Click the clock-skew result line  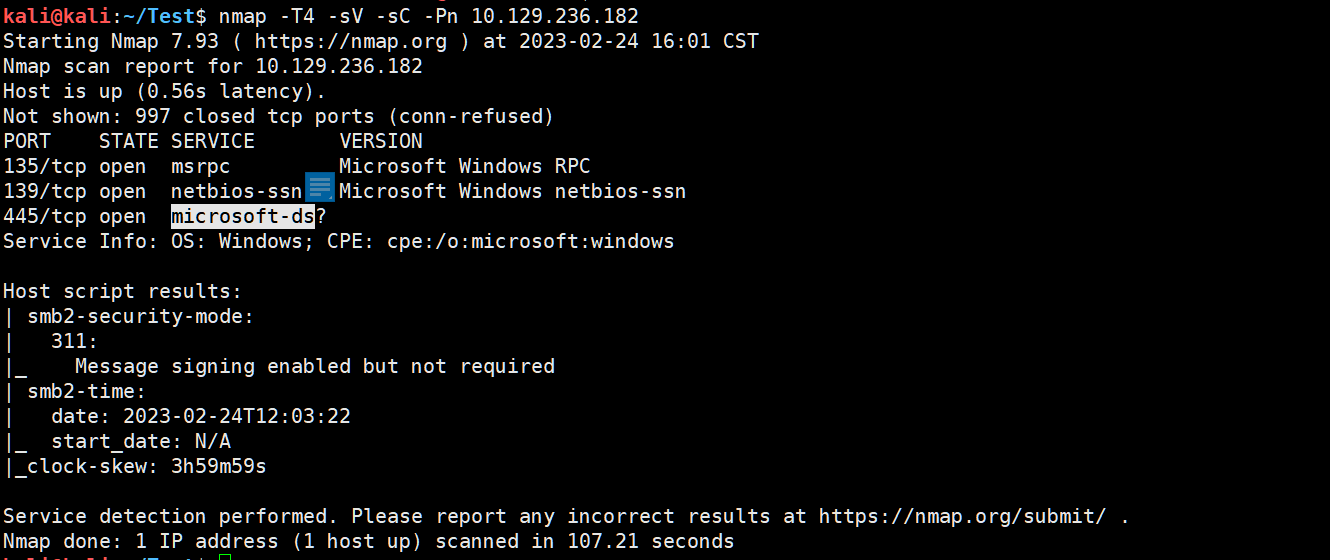[146, 467]
